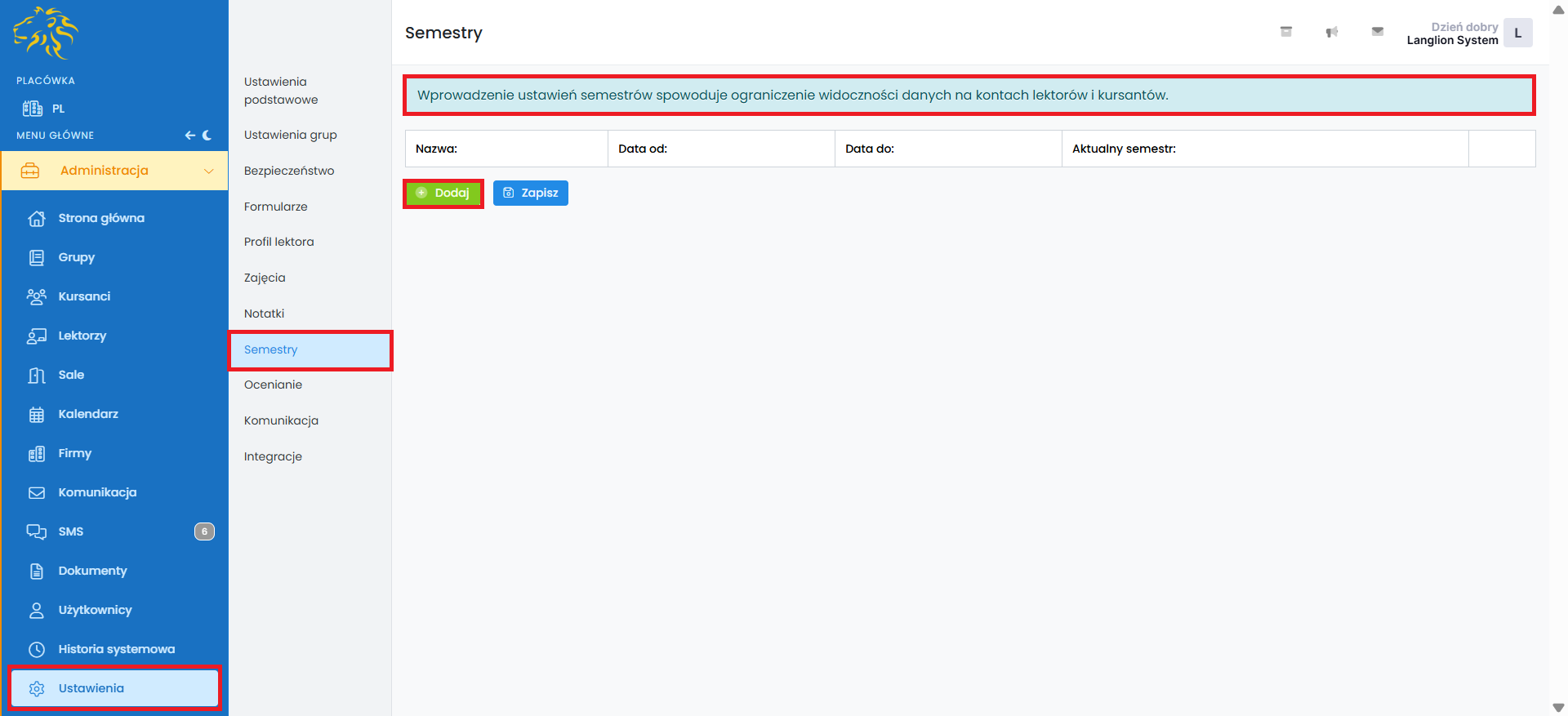1568x716 pixels.
Task: Open the envelope messages icon in header
Action: pyautogui.click(x=1377, y=32)
